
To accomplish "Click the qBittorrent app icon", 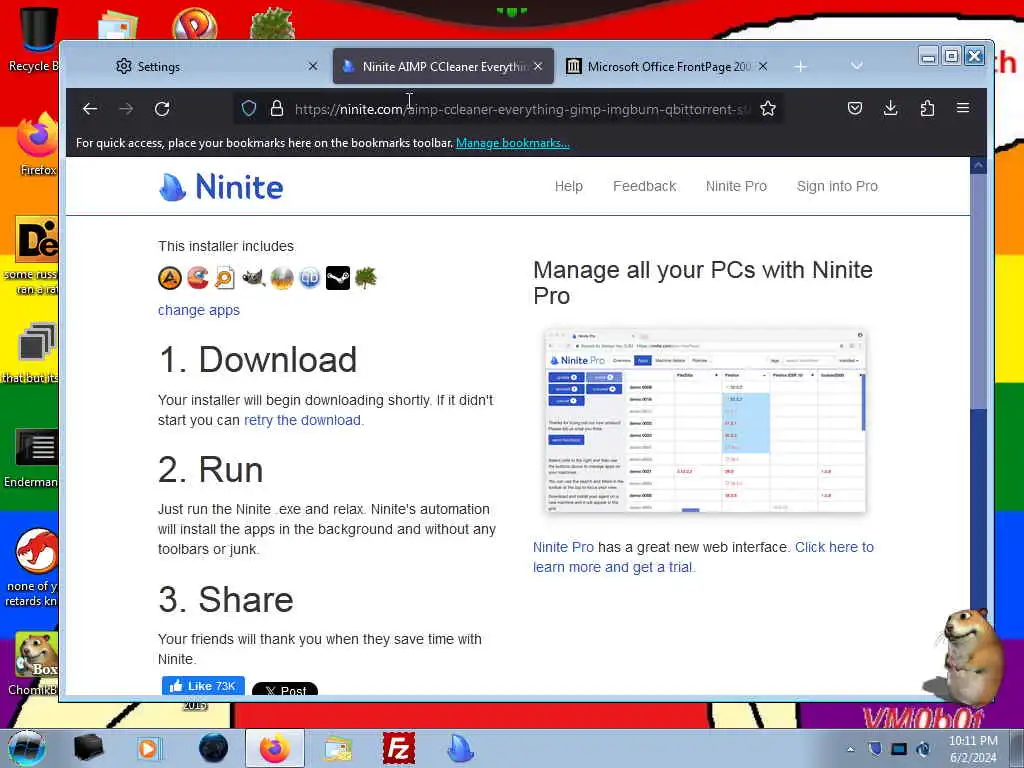I will click(x=310, y=278).
